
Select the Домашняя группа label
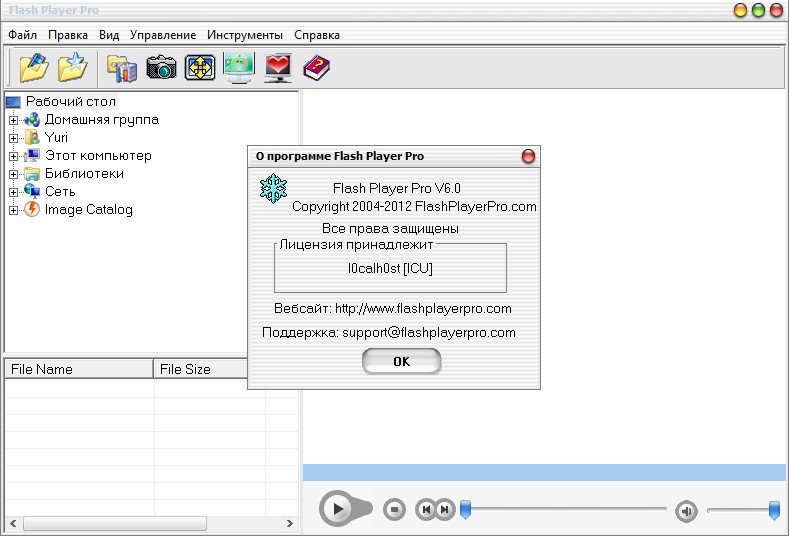[x=102, y=120]
